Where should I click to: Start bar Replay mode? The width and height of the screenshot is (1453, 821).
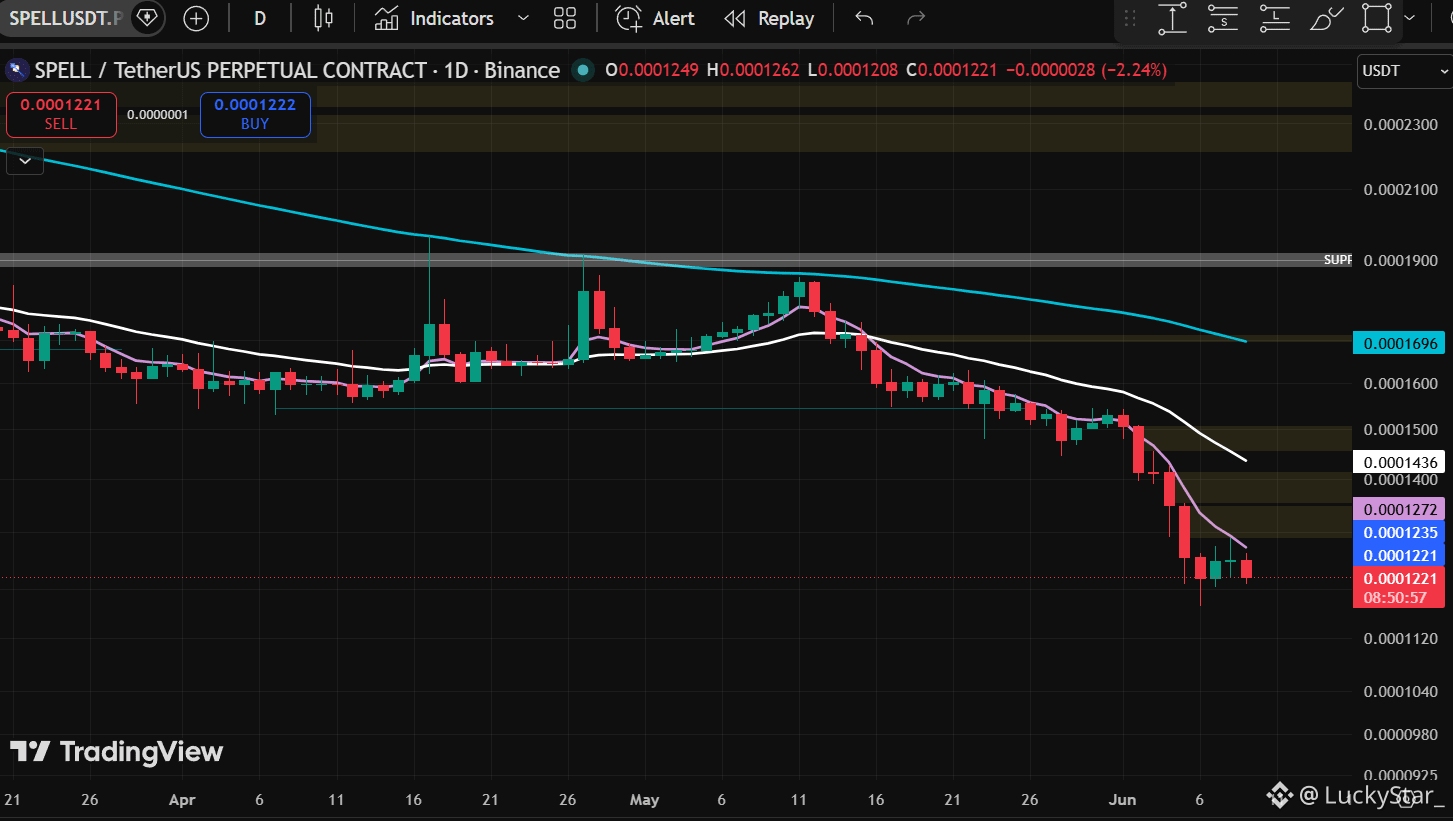768,18
